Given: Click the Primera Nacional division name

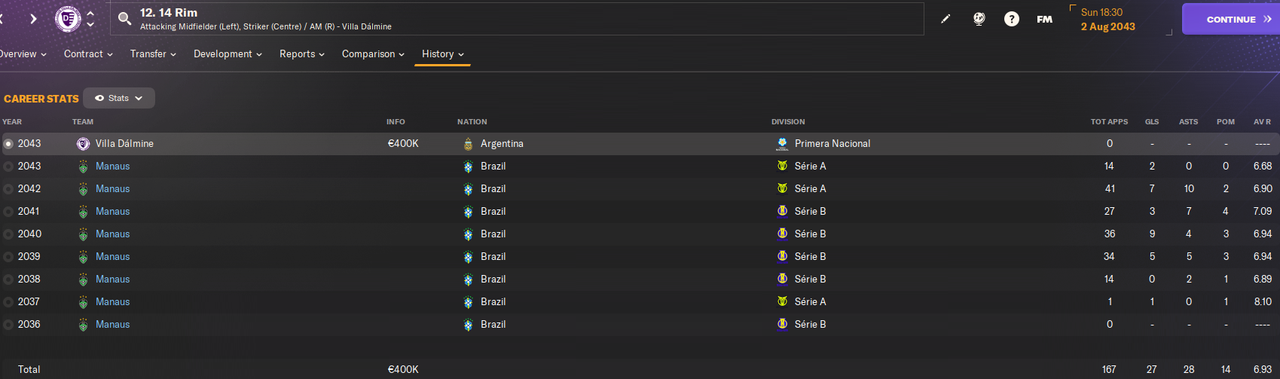Looking at the screenshot, I should pyautogui.click(x=832, y=144).
